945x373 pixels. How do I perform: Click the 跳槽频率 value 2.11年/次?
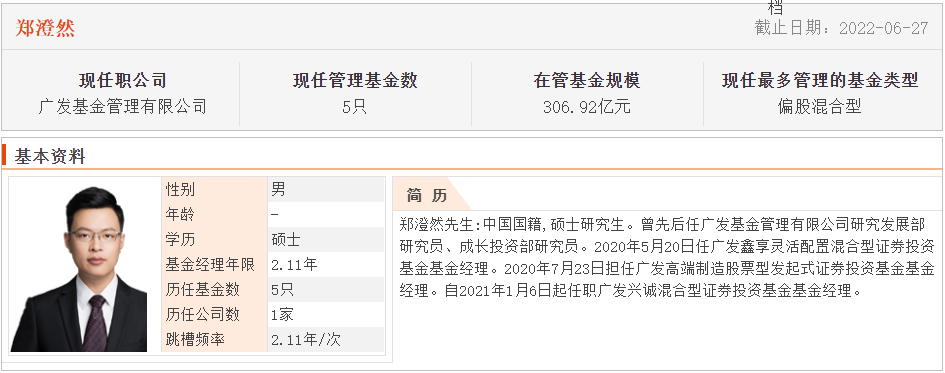306,339
